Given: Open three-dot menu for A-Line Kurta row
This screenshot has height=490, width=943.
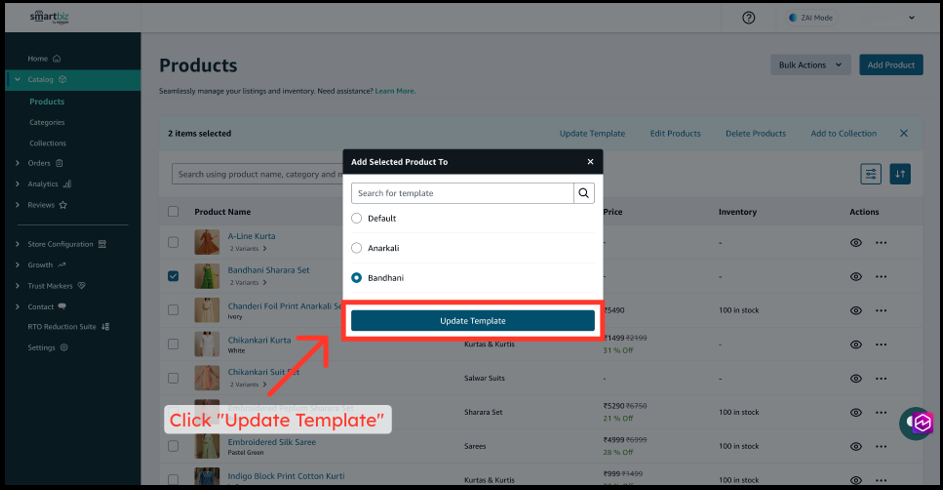Looking at the screenshot, I should pyautogui.click(x=881, y=242).
